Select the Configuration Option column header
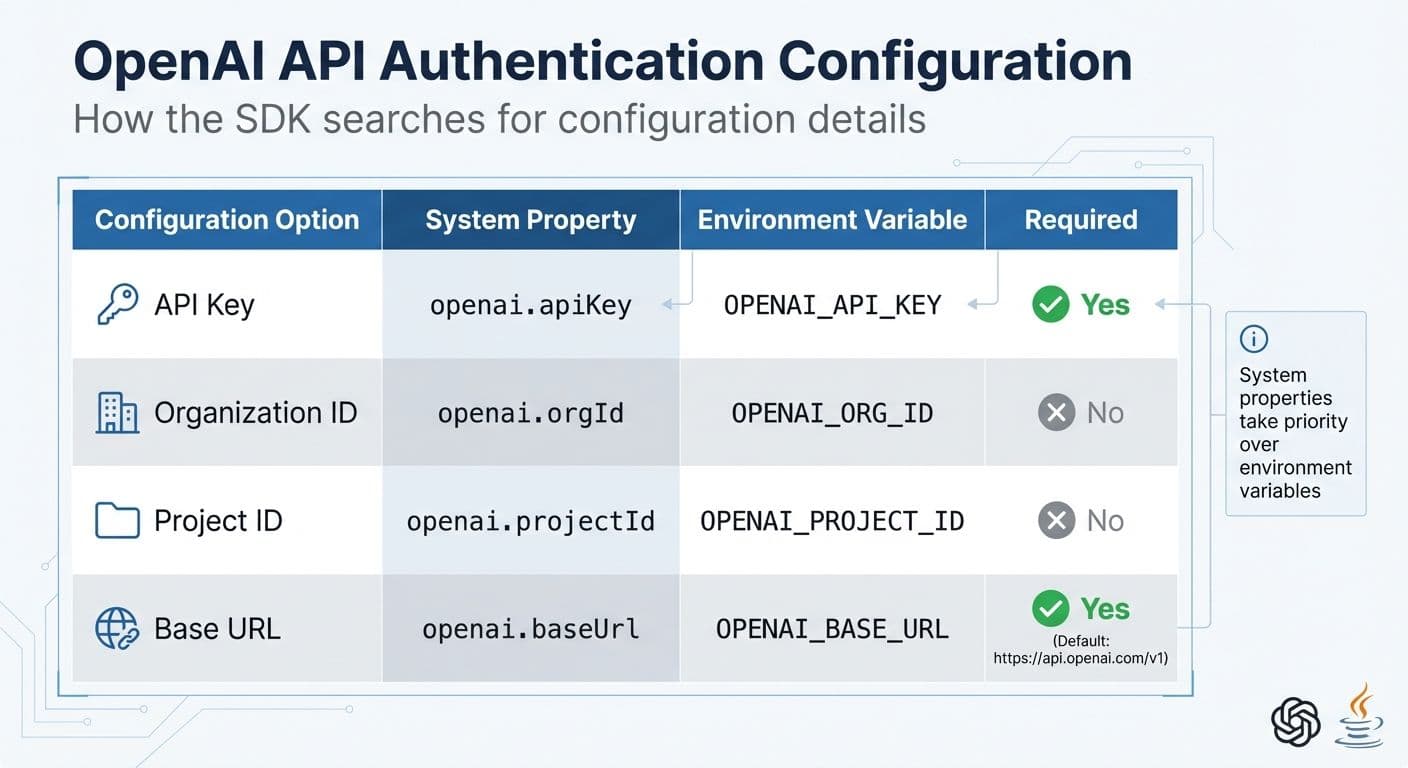Screen dimensions: 1408x768 (227, 220)
